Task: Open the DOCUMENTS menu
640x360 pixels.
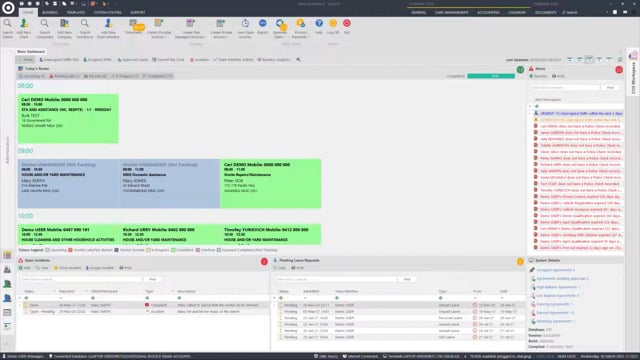Action: click(x=545, y=12)
